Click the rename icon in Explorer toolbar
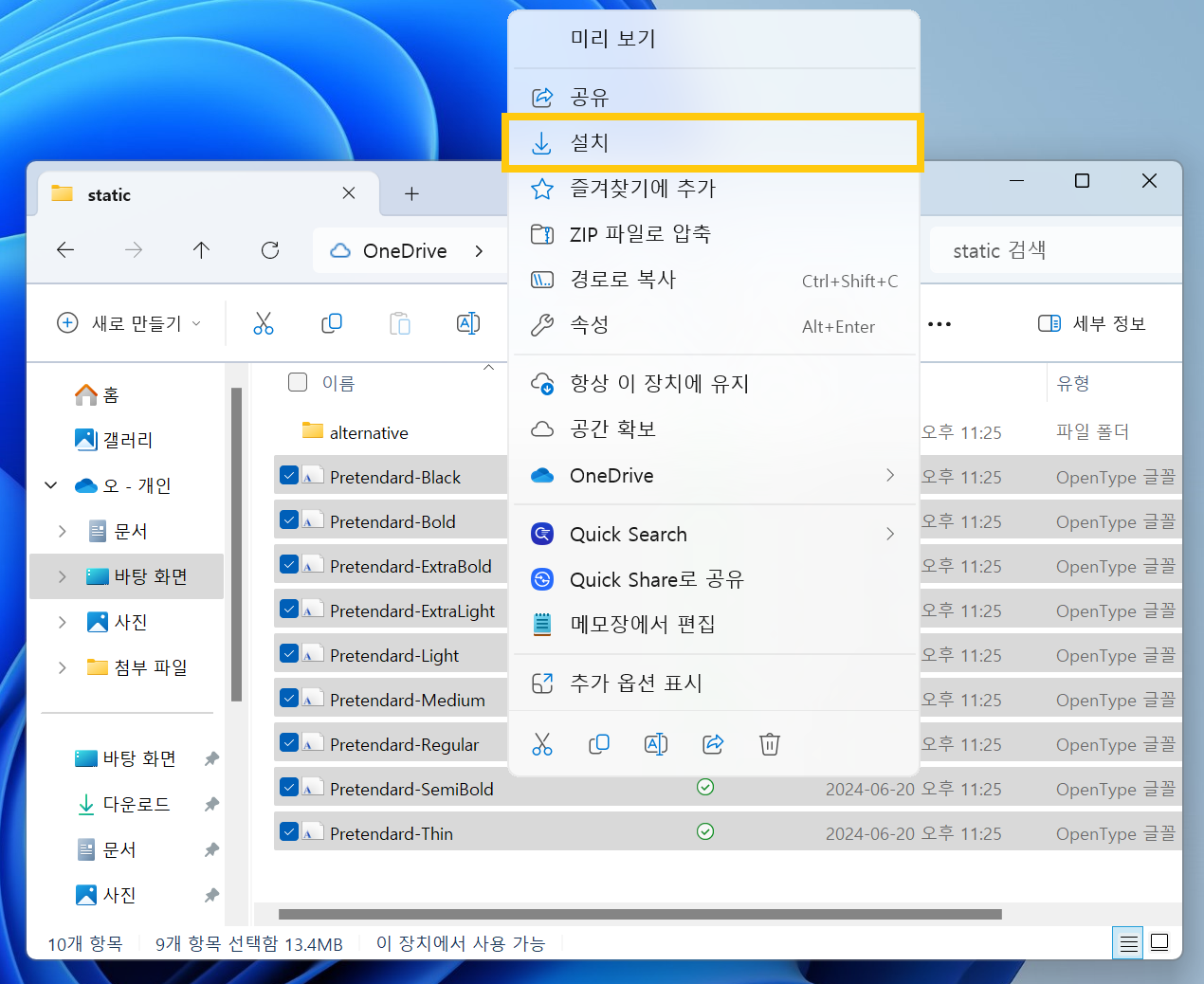1204x984 pixels. (x=468, y=323)
